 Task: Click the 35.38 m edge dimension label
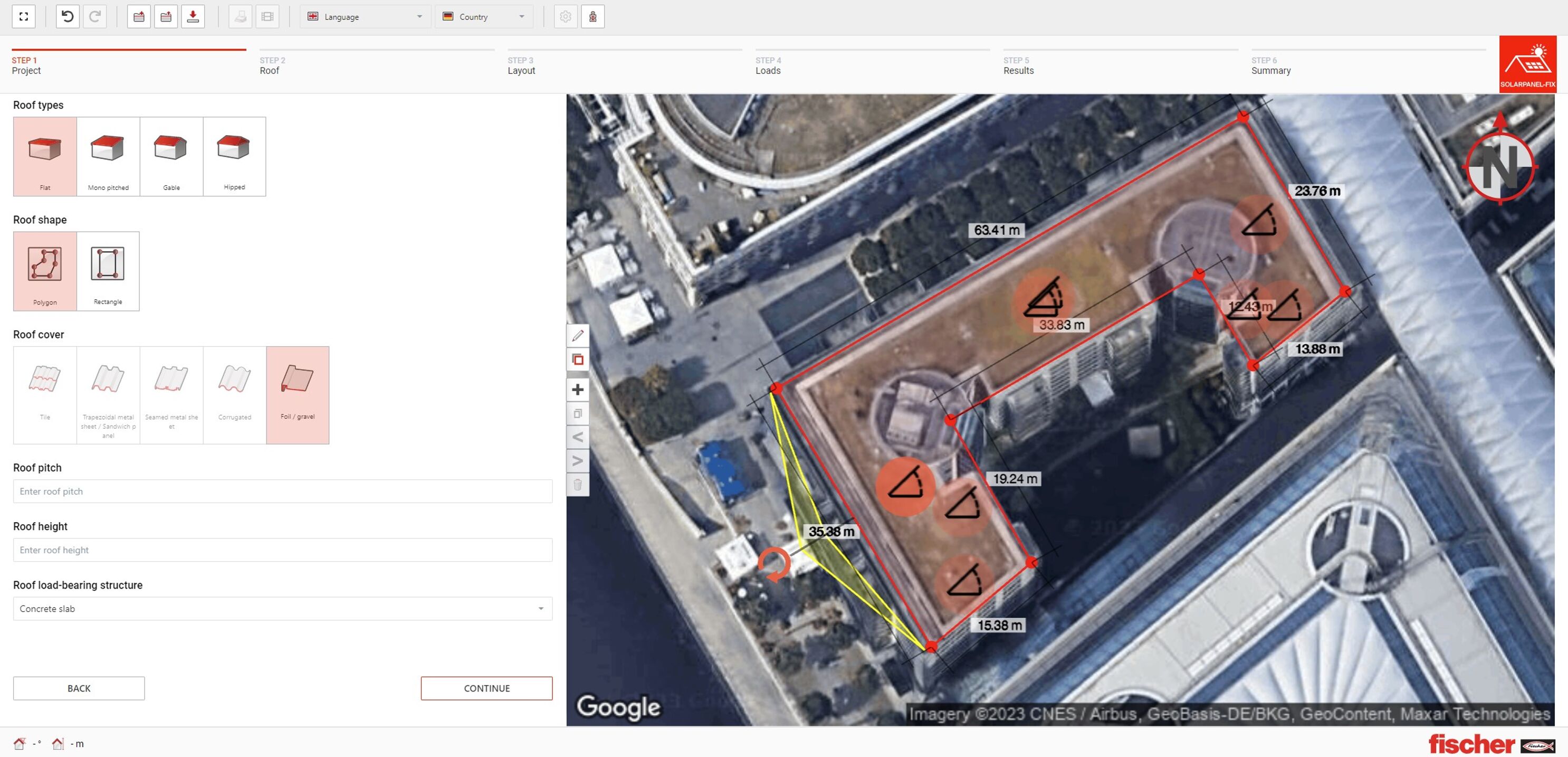click(x=831, y=532)
